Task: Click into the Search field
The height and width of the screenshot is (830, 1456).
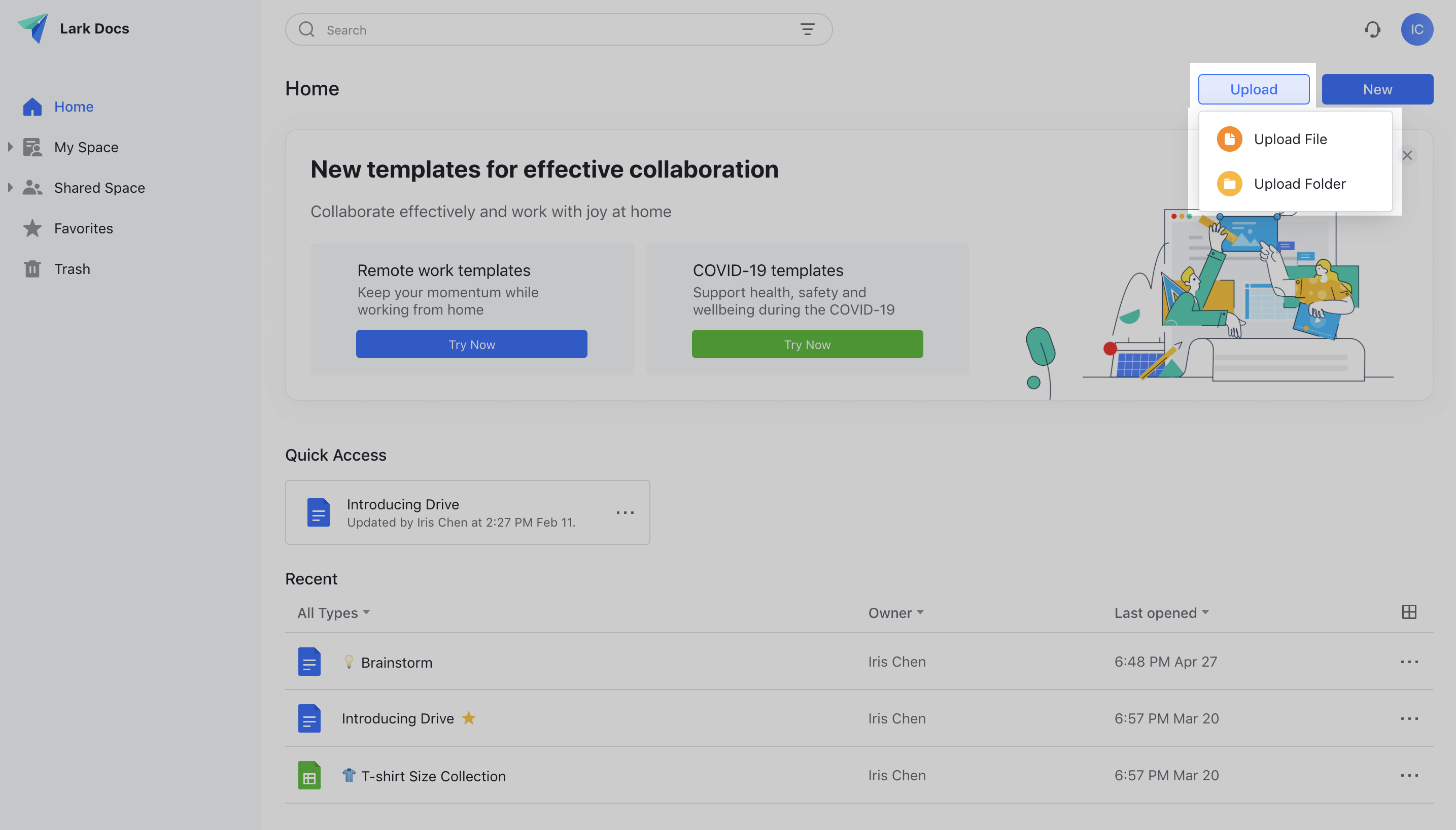Action: pyautogui.click(x=547, y=29)
